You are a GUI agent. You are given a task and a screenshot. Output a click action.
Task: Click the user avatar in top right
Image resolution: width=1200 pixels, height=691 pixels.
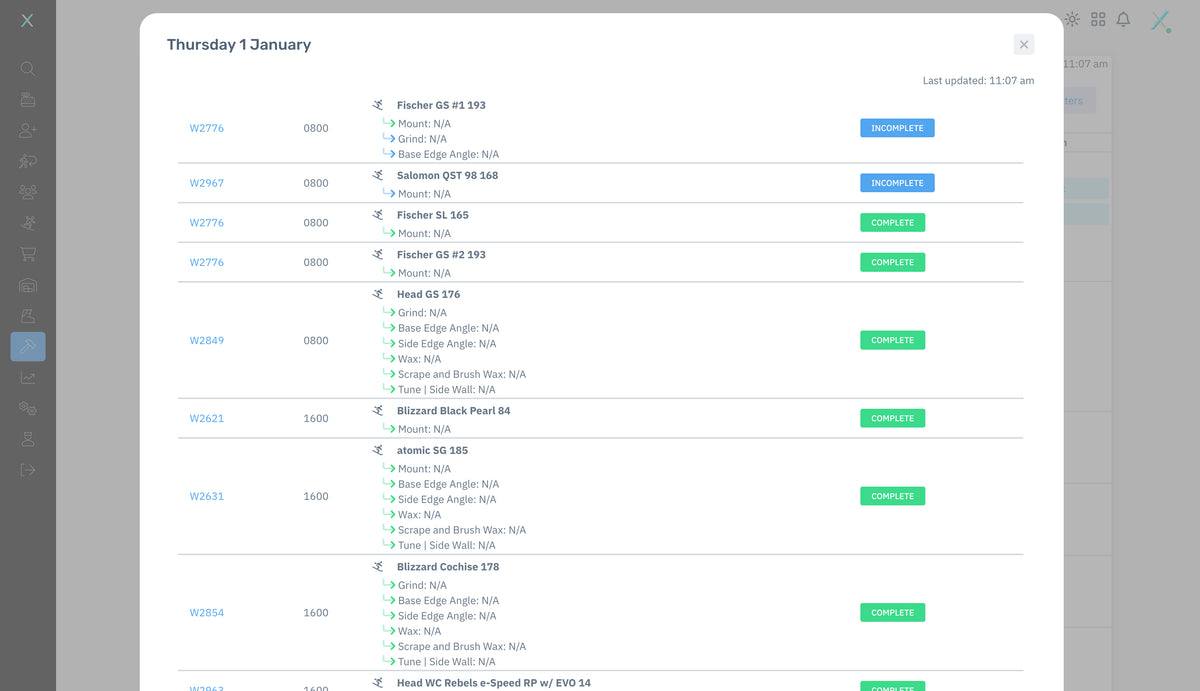coord(1160,20)
